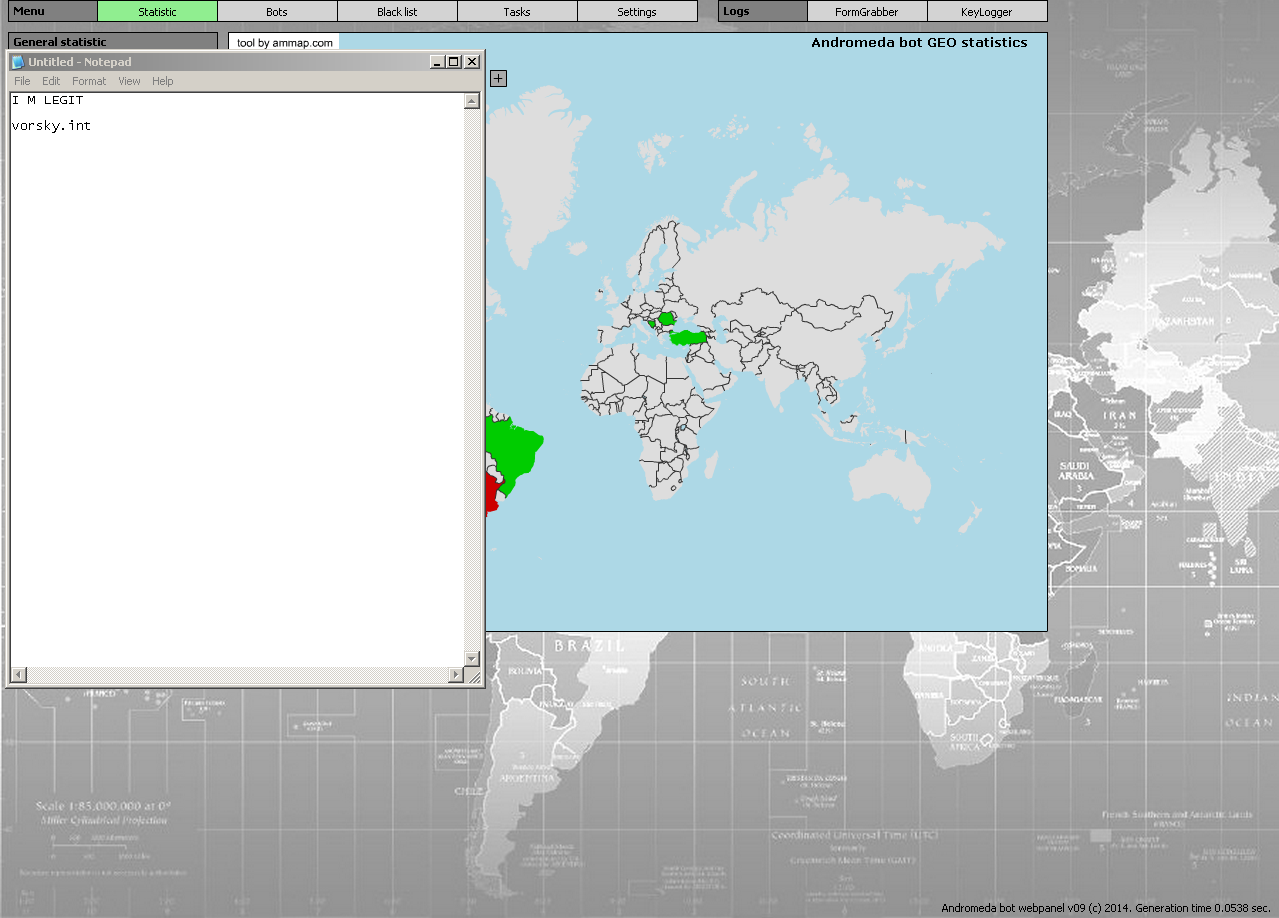This screenshot has width=1279, height=918.
Task: Open the Black list tab
Action: point(397,12)
